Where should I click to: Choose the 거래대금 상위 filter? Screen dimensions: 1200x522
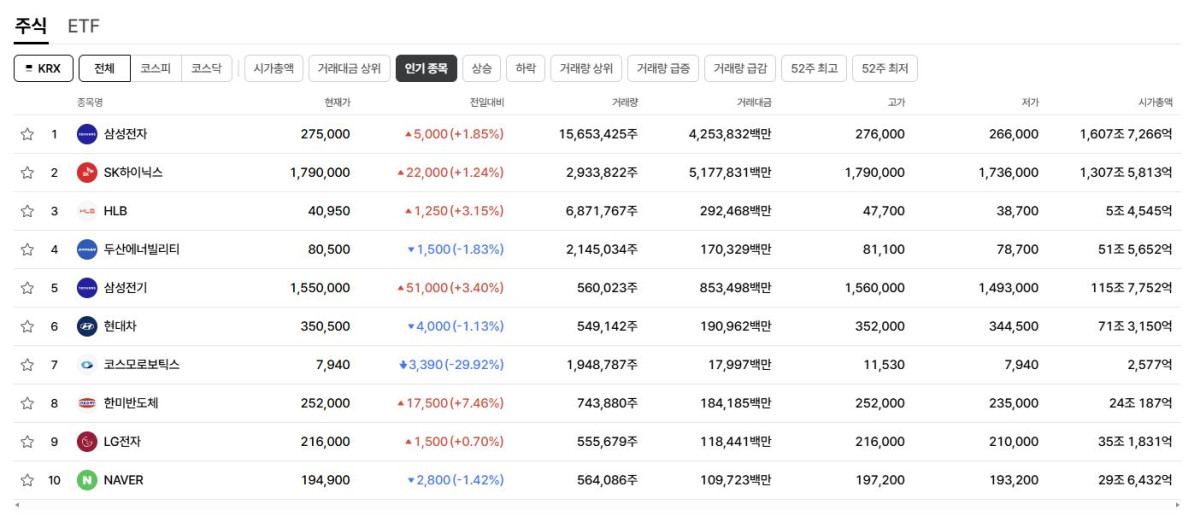349,69
